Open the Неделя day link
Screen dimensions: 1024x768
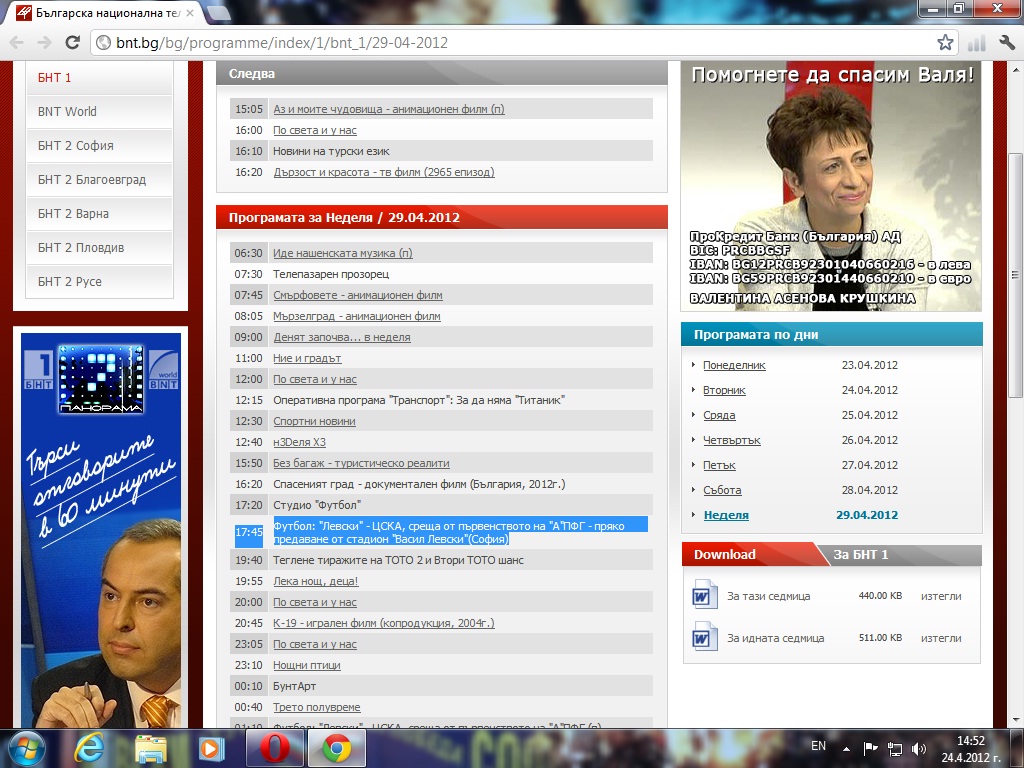[726, 515]
